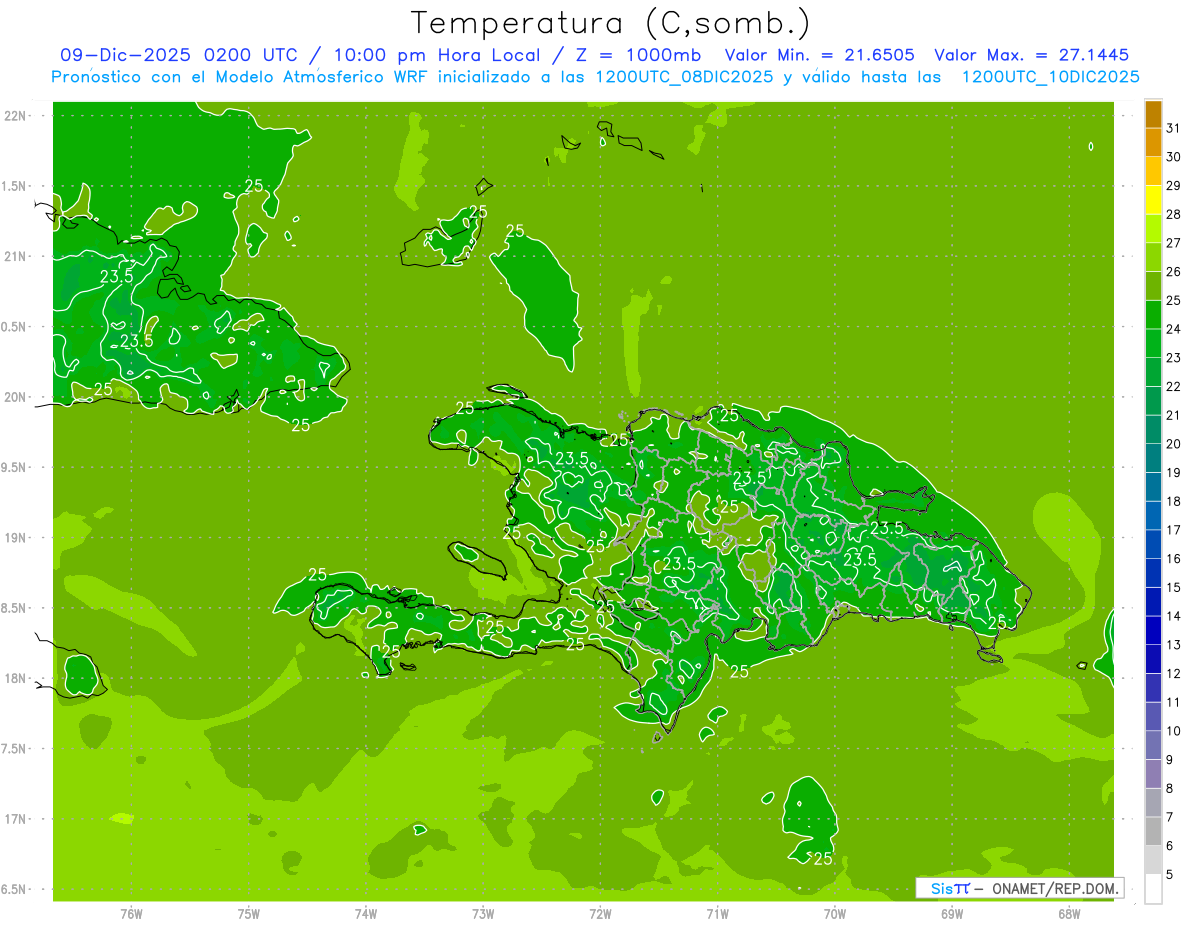Image resolution: width=1200 pixels, height=927 pixels.
Task: Click the '18N' latitude axis label
Action: 16,678
